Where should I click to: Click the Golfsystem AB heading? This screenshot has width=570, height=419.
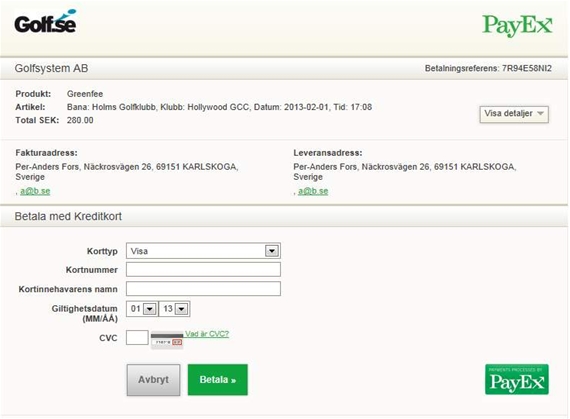click(51, 68)
